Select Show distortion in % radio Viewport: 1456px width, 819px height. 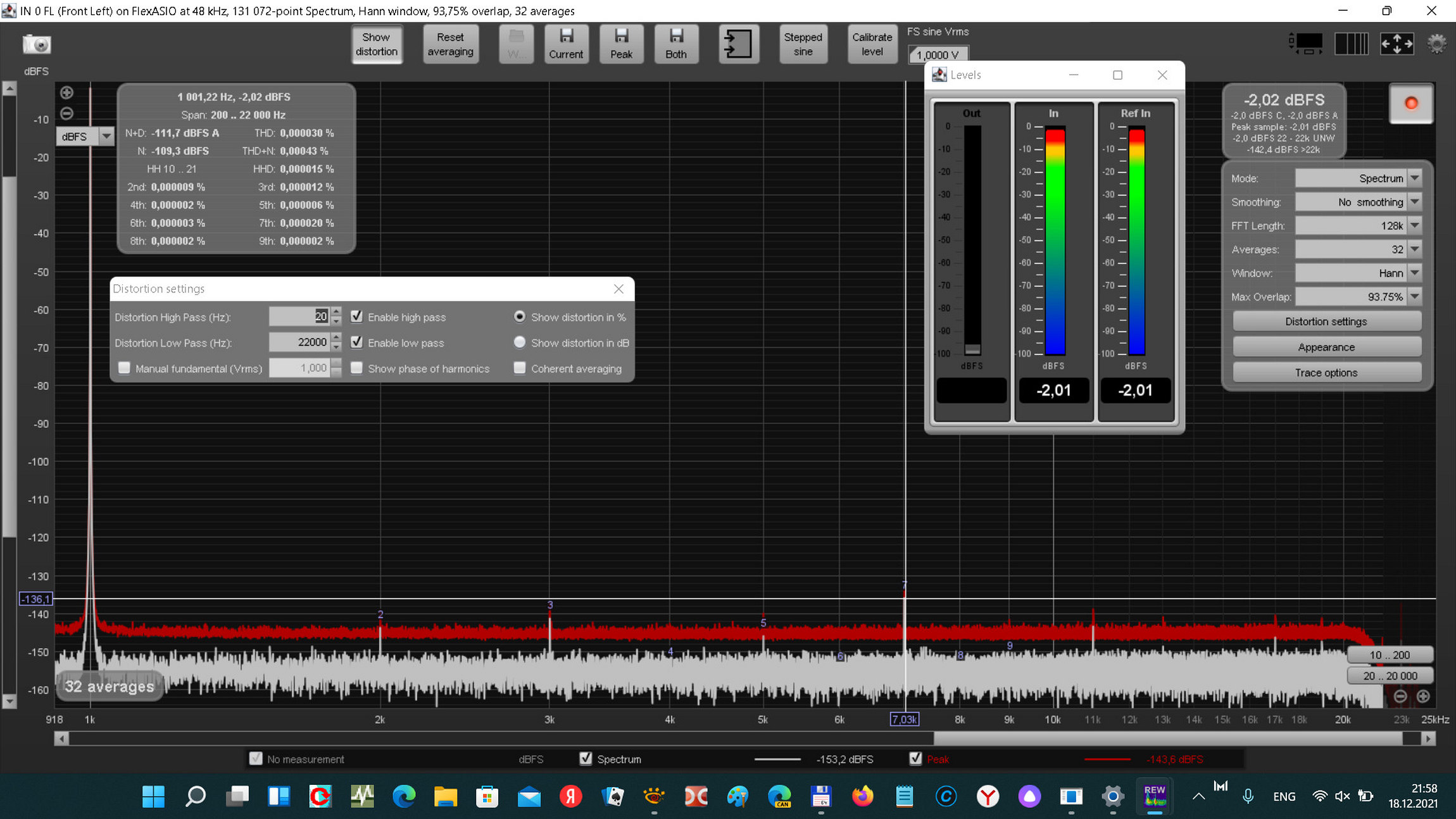point(520,316)
